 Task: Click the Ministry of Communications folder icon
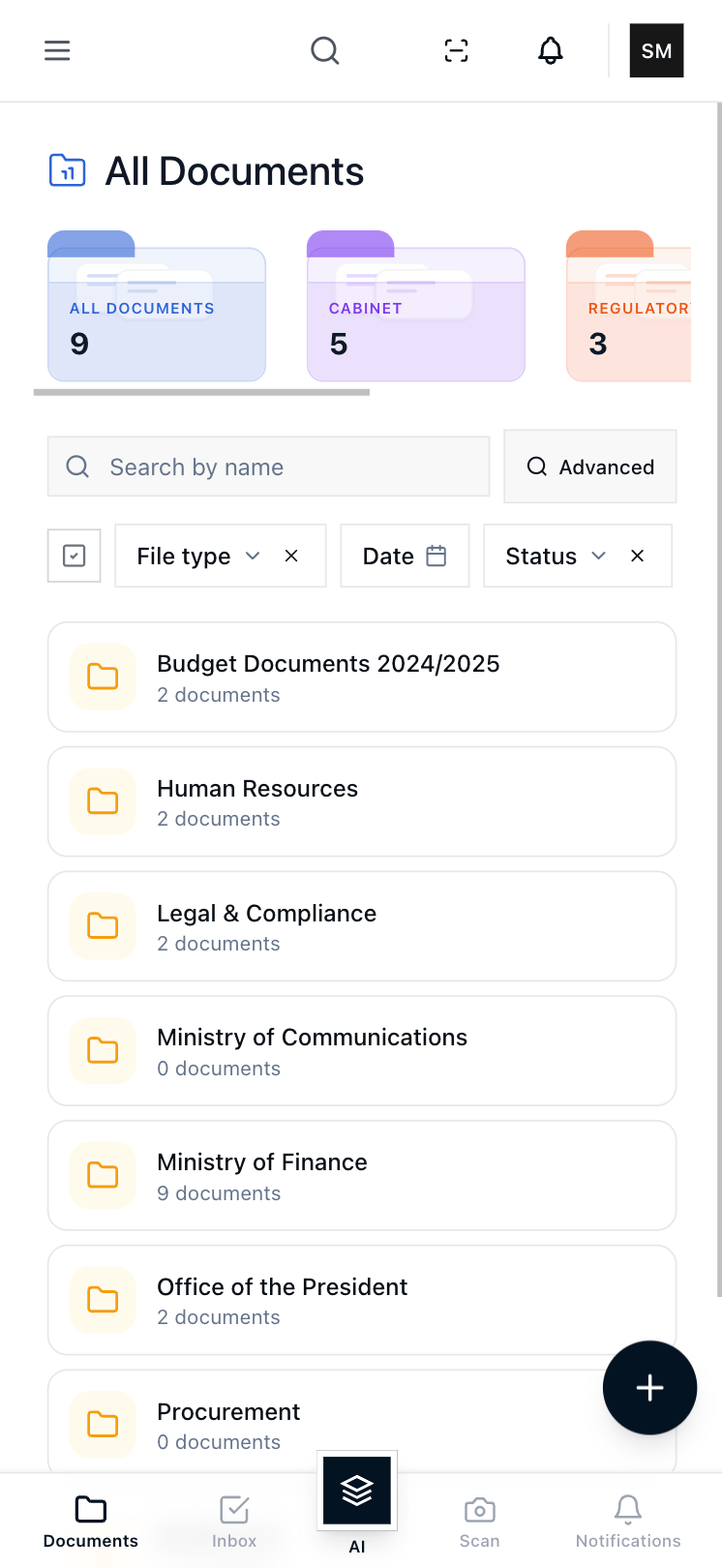pos(103,1050)
